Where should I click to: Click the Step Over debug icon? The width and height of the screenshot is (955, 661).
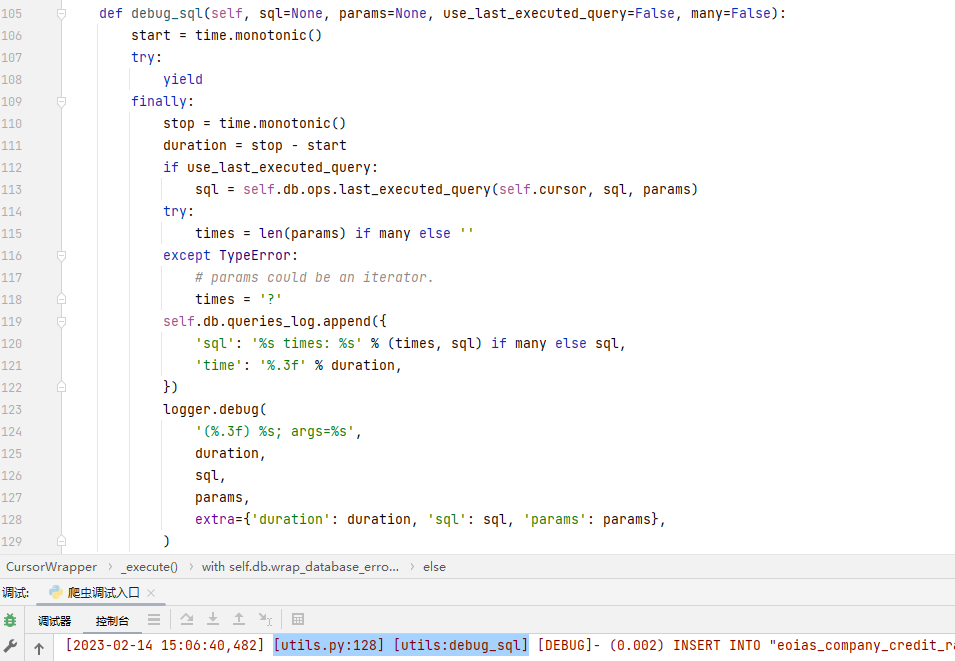[187, 620]
